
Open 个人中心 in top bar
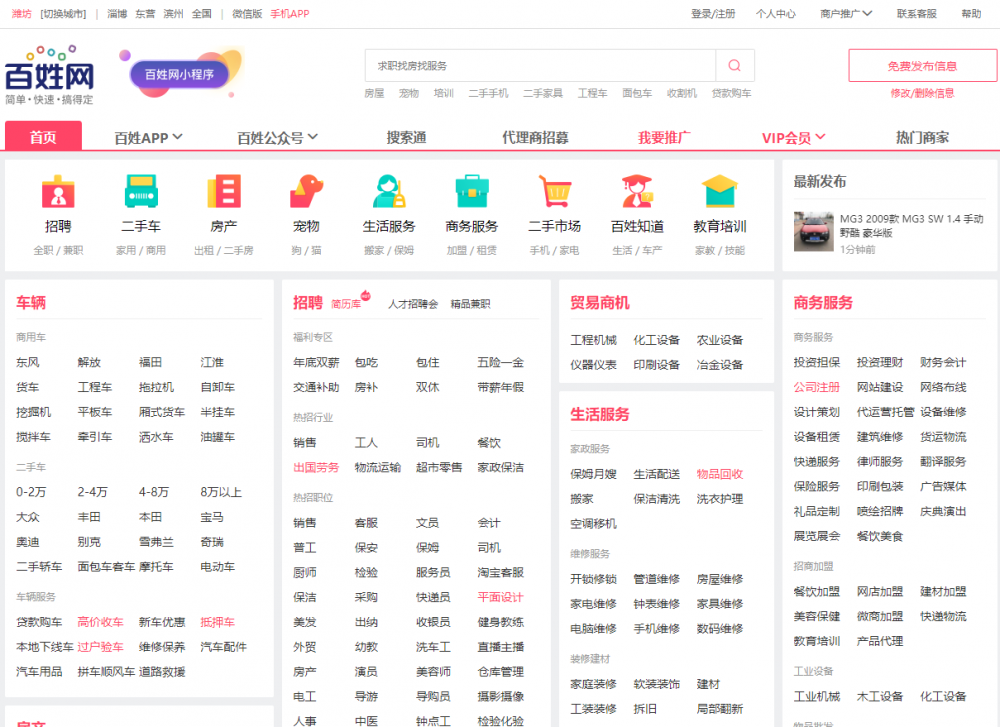coord(776,13)
